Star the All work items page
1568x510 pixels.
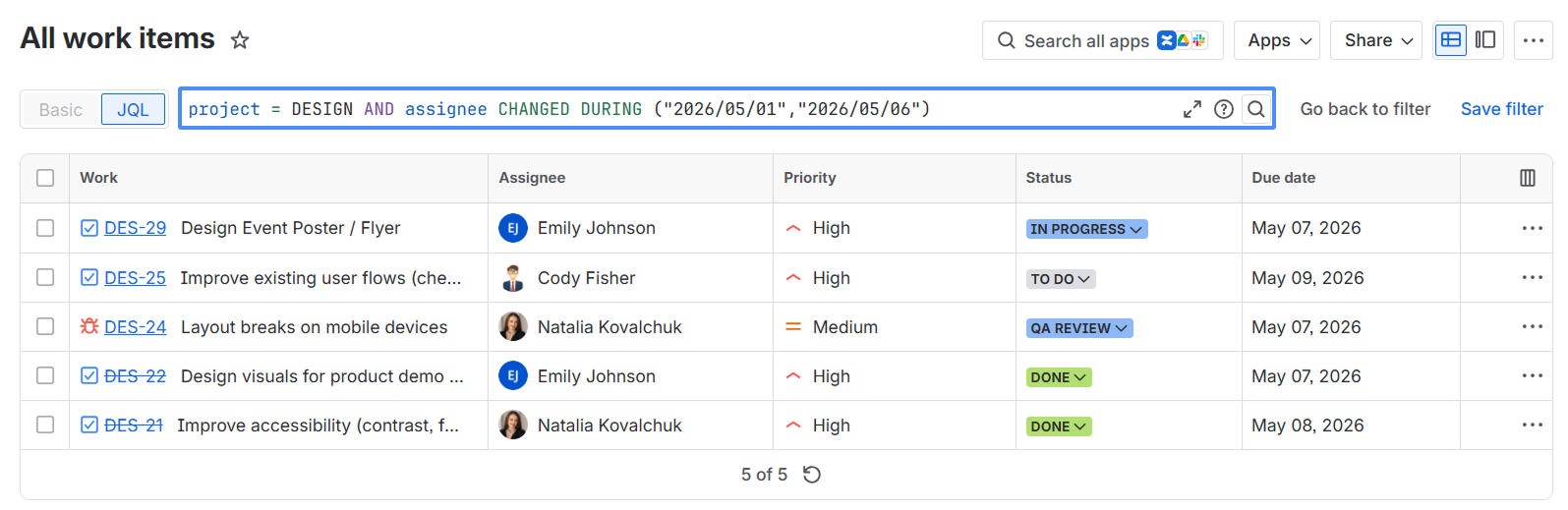click(x=240, y=40)
